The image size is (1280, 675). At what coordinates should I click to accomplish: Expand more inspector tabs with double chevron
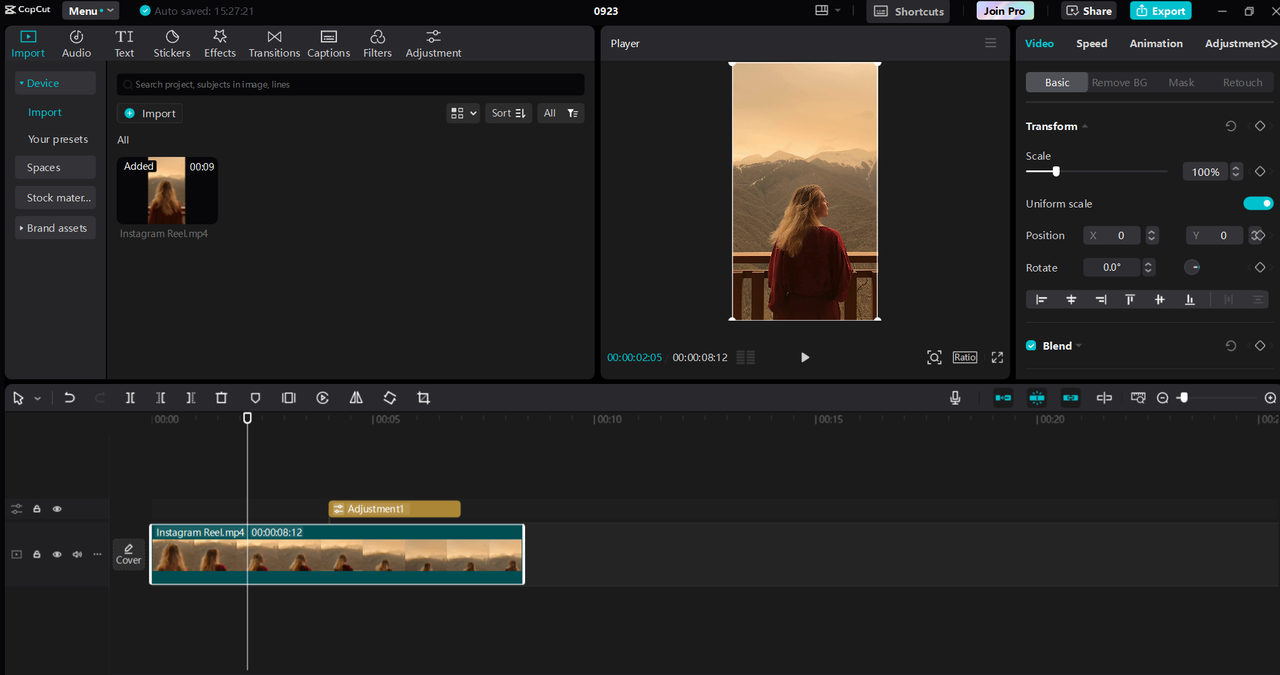point(1270,43)
